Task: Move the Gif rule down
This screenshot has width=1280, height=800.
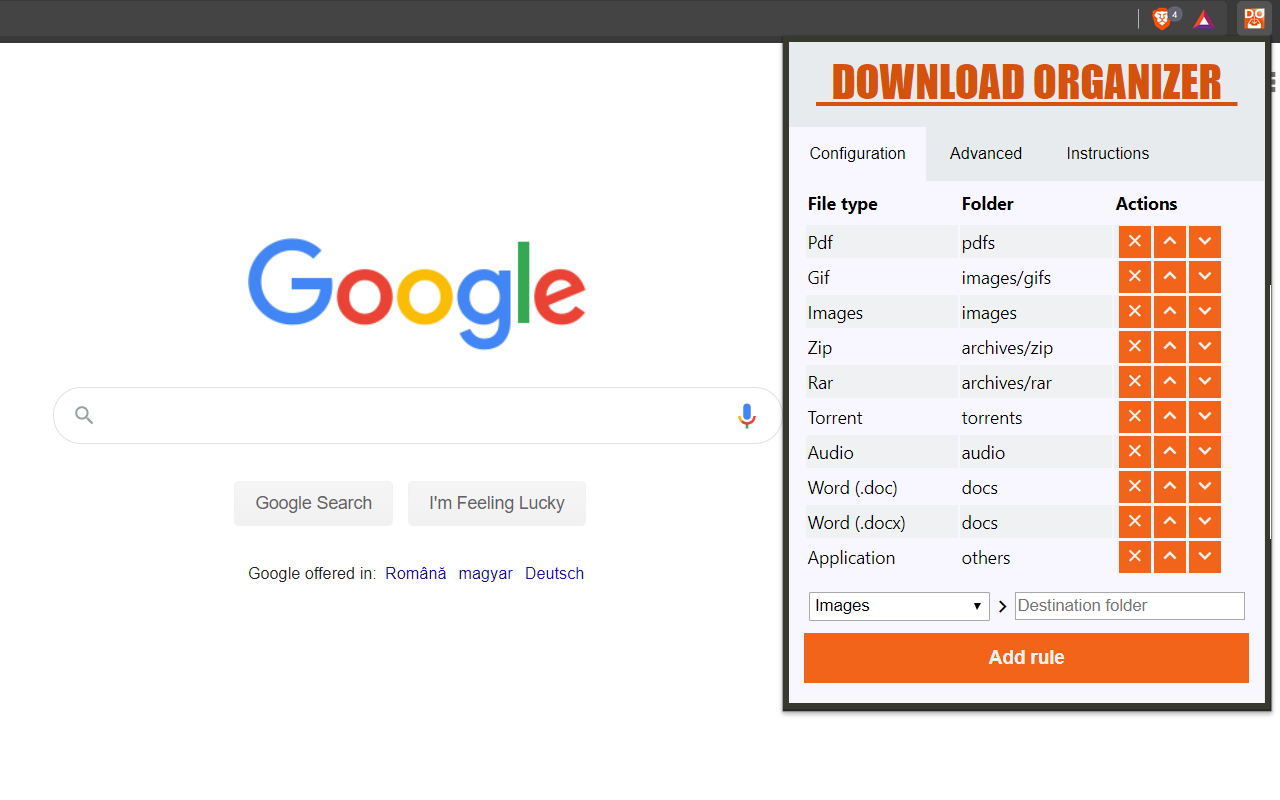Action: [x=1205, y=277]
